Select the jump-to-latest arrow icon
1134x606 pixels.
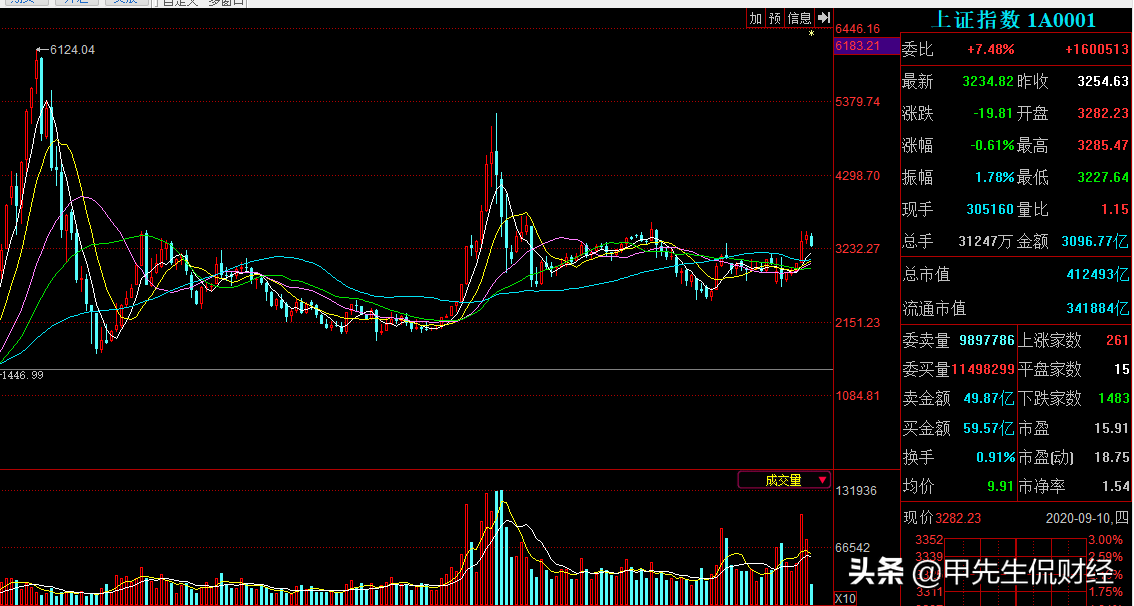pyautogui.click(x=822, y=17)
